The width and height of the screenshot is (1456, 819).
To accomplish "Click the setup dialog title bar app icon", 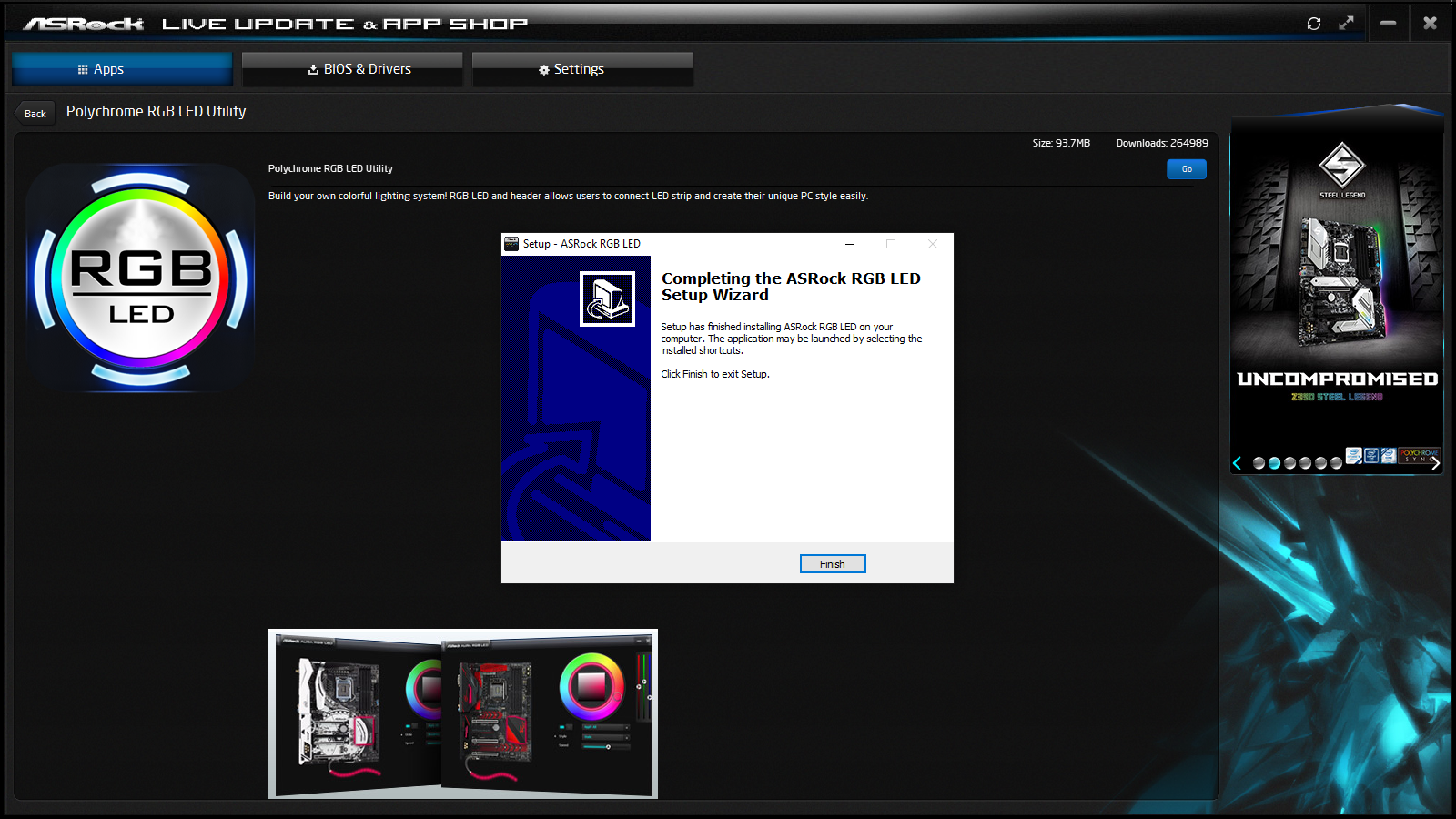I will (511, 244).
